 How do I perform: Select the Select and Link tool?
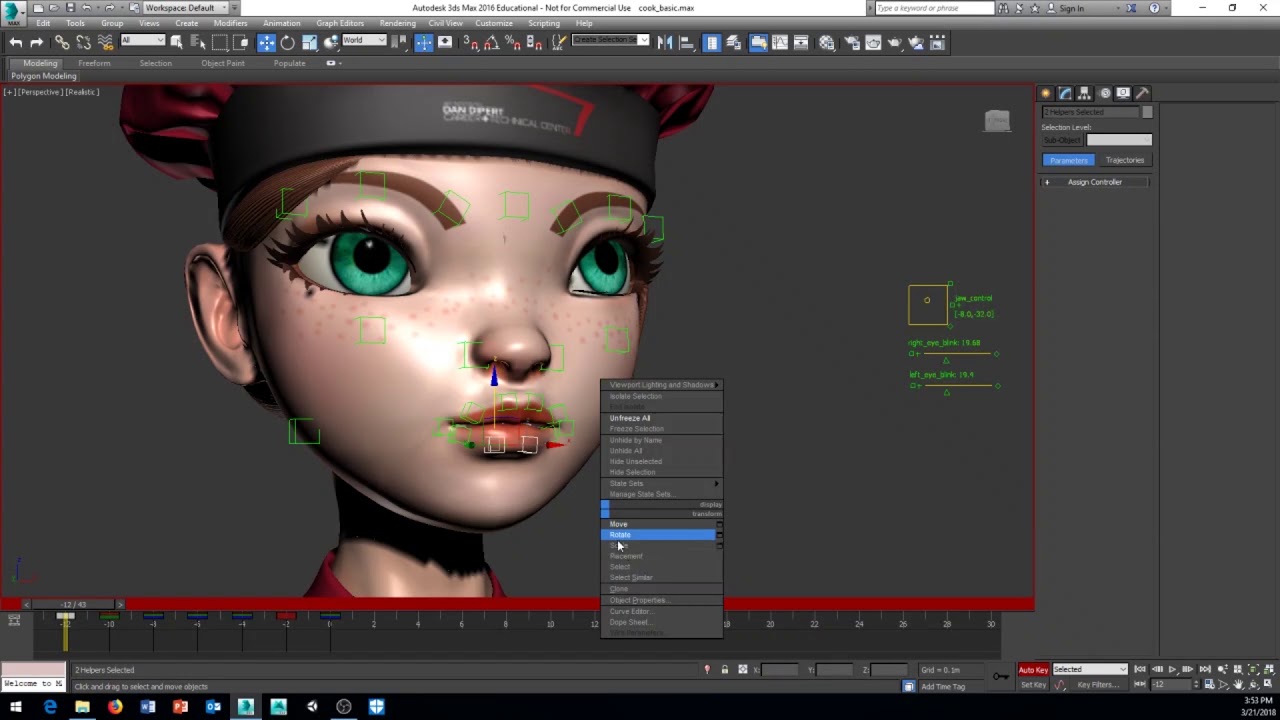pyautogui.click(x=62, y=42)
